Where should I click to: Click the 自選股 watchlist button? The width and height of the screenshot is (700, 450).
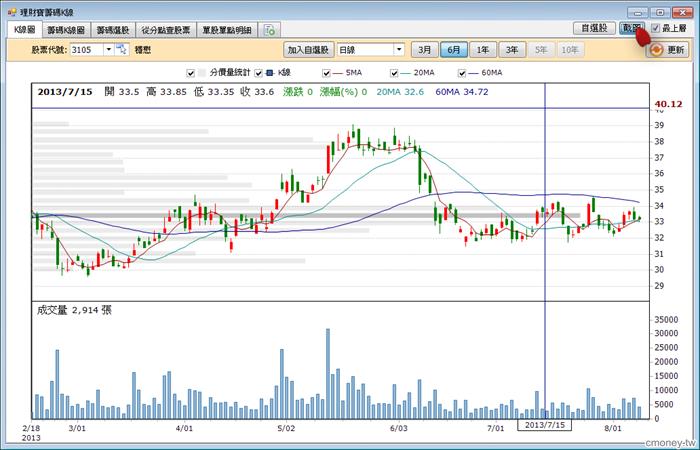(594, 28)
